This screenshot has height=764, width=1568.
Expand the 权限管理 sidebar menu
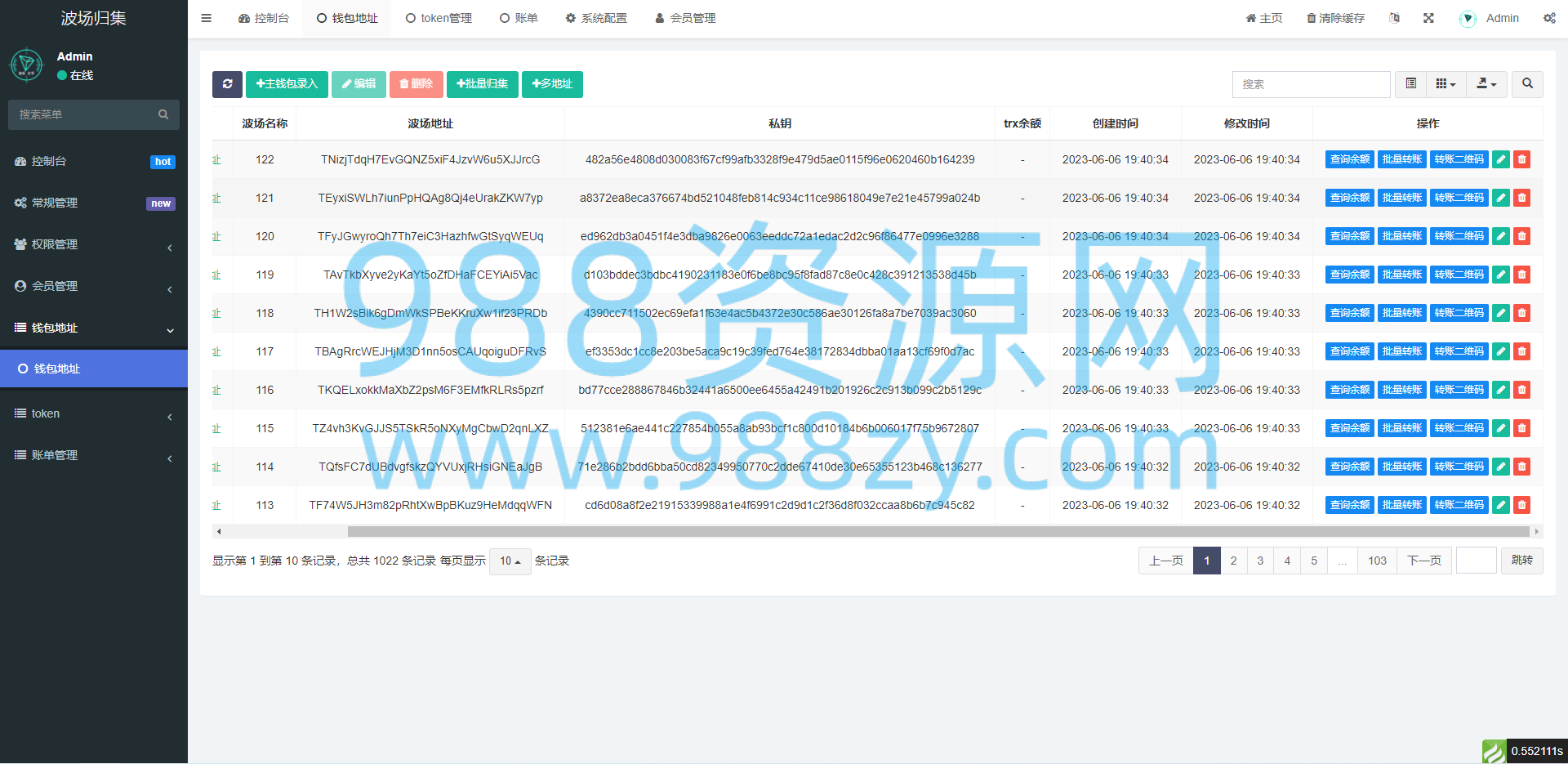94,244
